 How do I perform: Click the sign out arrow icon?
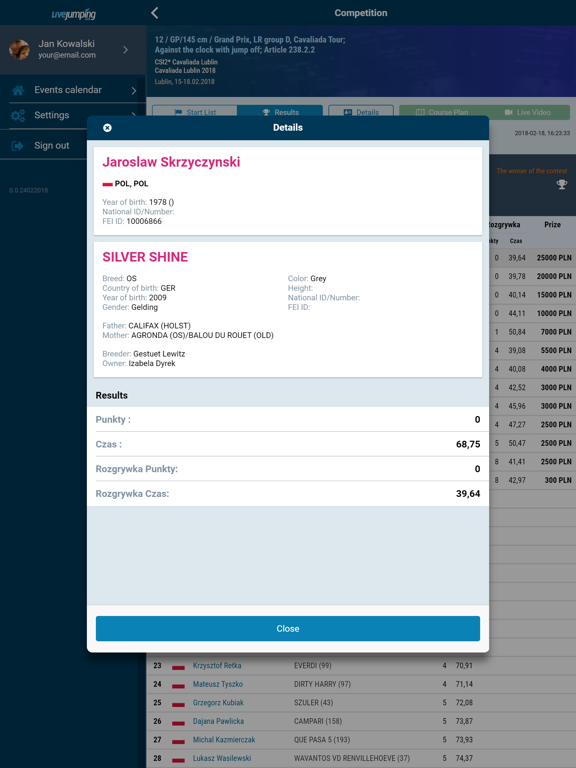pyautogui.click(x=18, y=146)
